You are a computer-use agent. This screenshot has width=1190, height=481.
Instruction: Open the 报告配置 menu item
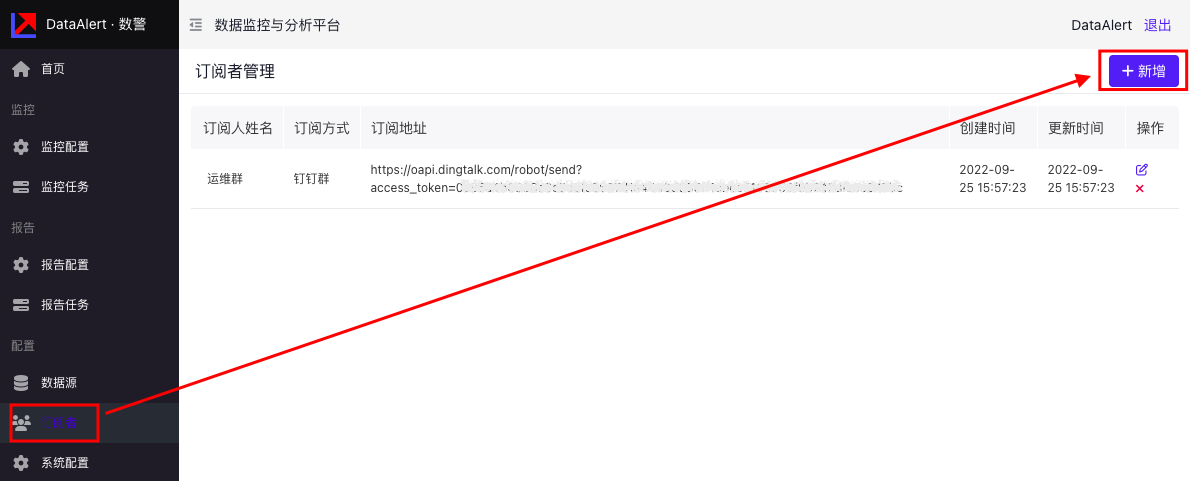[65, 265]
